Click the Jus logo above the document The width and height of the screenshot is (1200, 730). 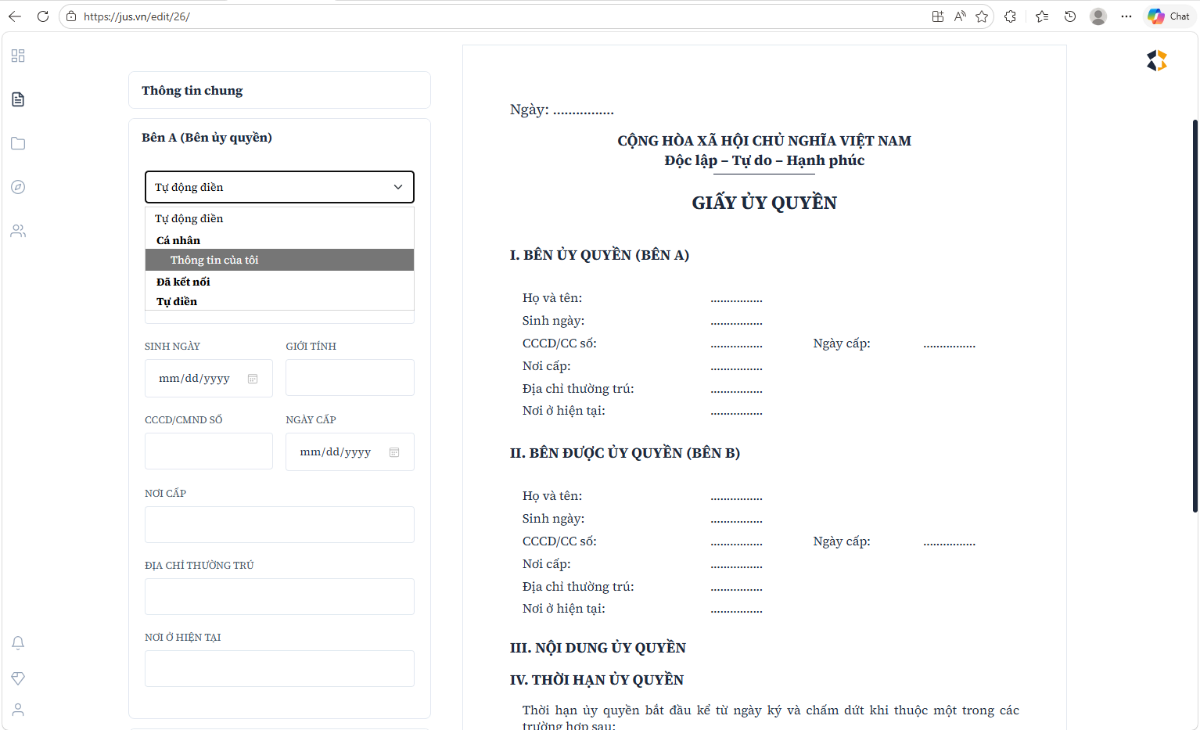(1157, 60)
